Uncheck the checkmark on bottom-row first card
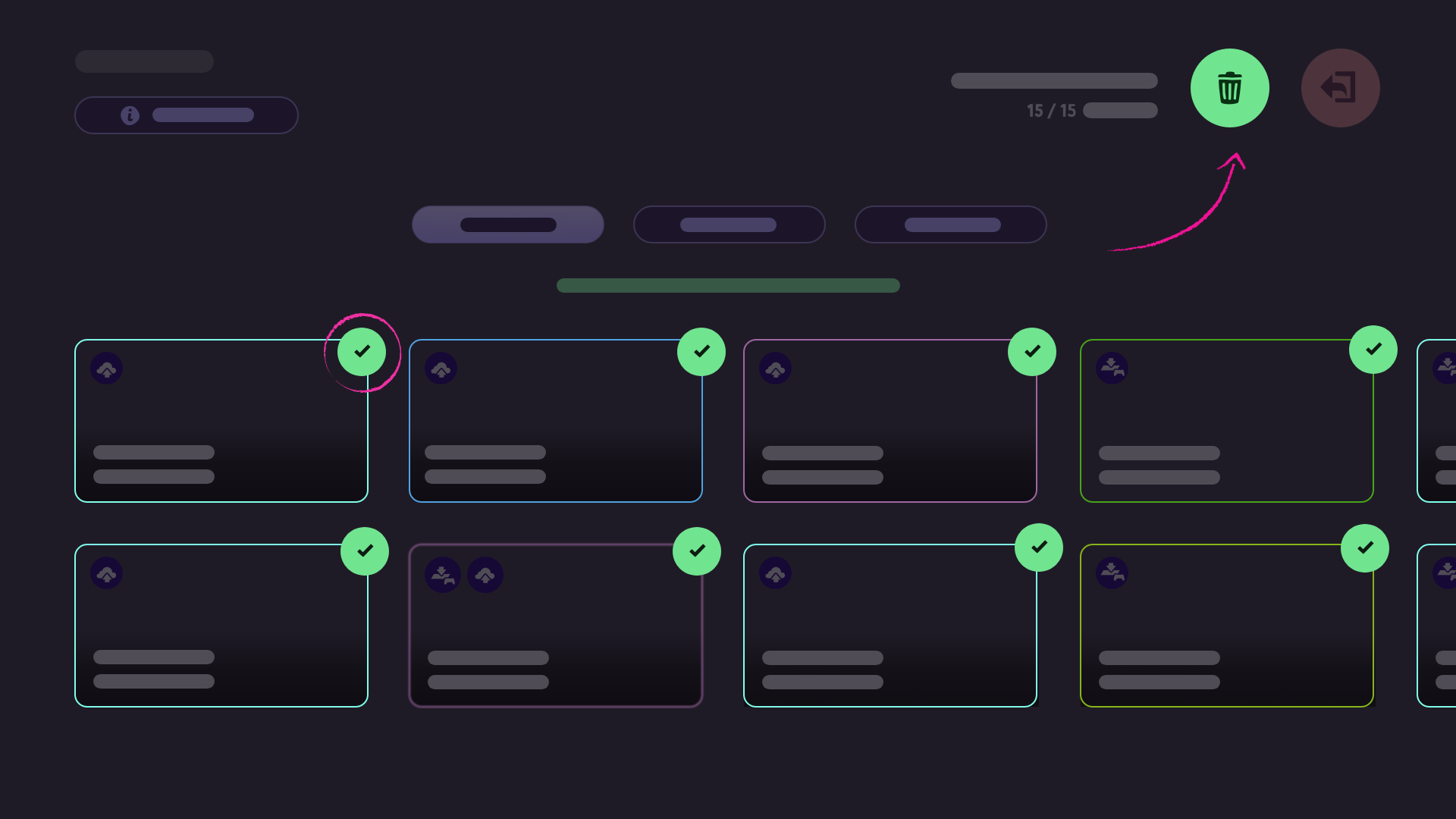 (365, 551)
